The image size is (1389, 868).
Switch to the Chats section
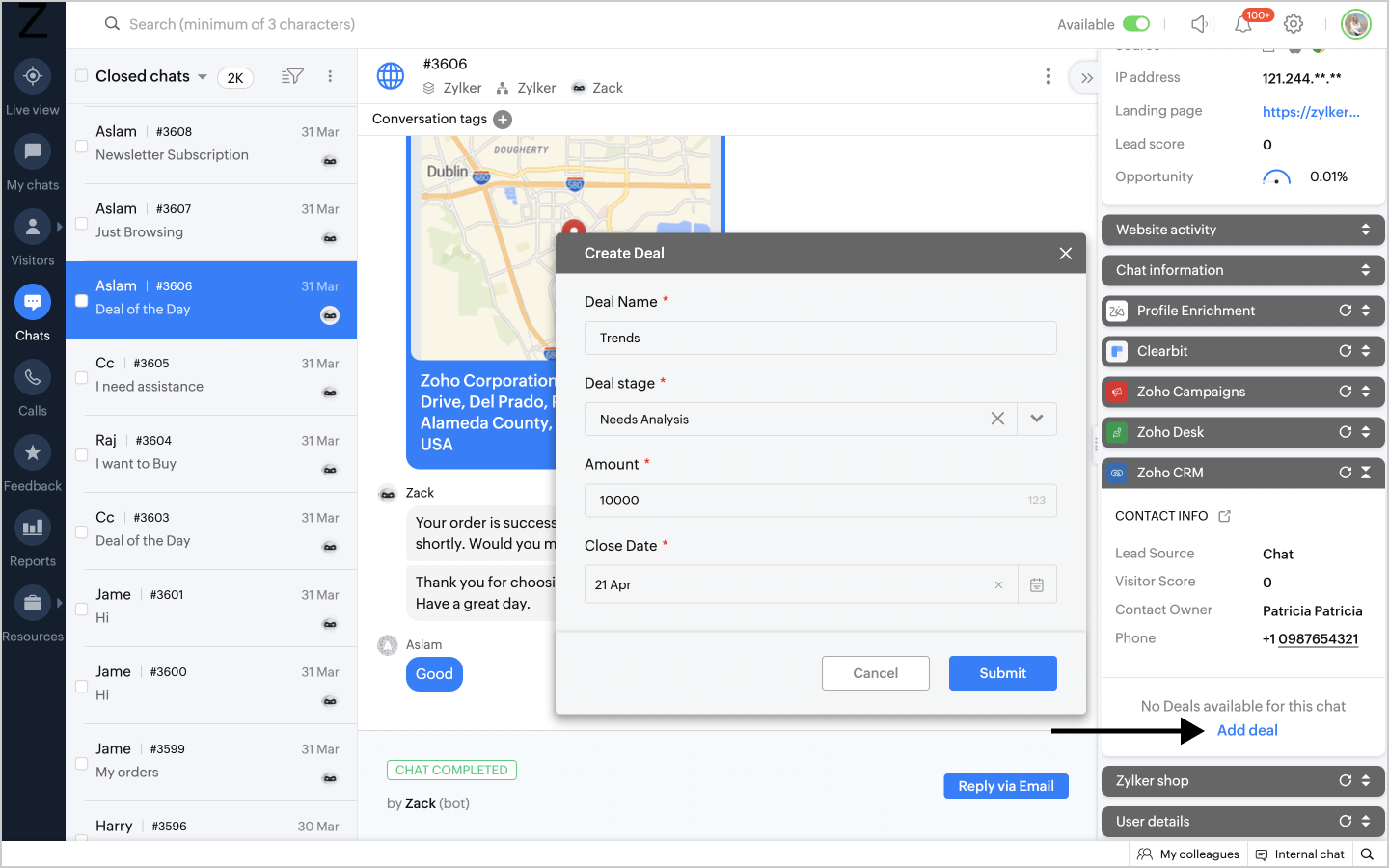click(33, 312)
